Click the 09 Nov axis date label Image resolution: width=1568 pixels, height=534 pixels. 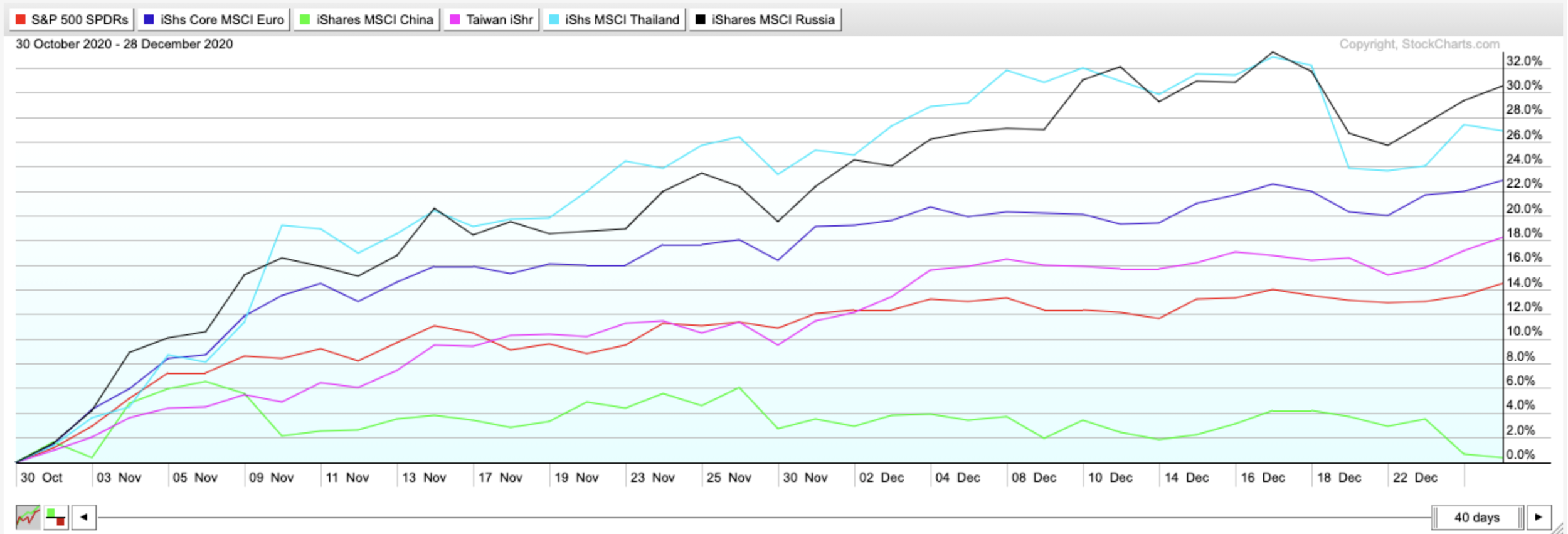[271, 478]
